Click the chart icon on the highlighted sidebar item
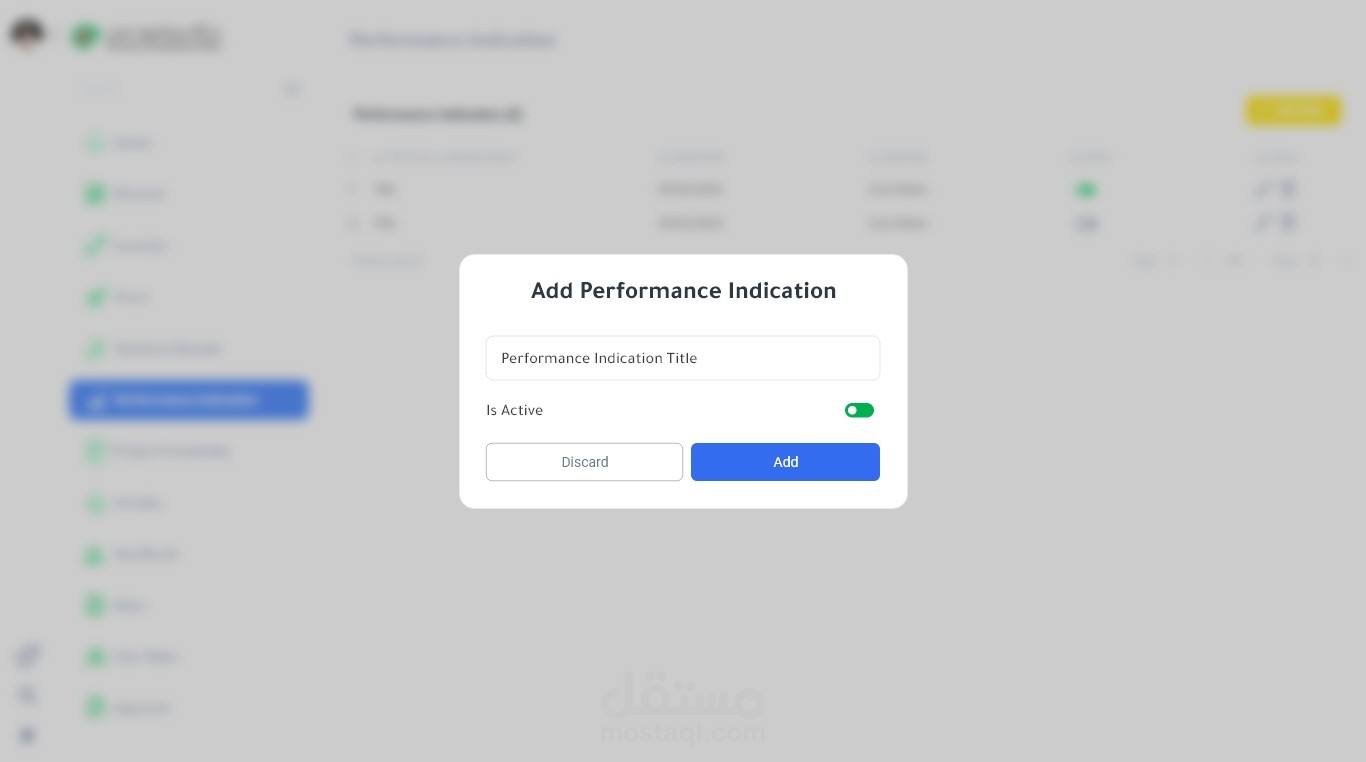The height and width of the screenshot is (762, 1366). (x=96, y=401)
